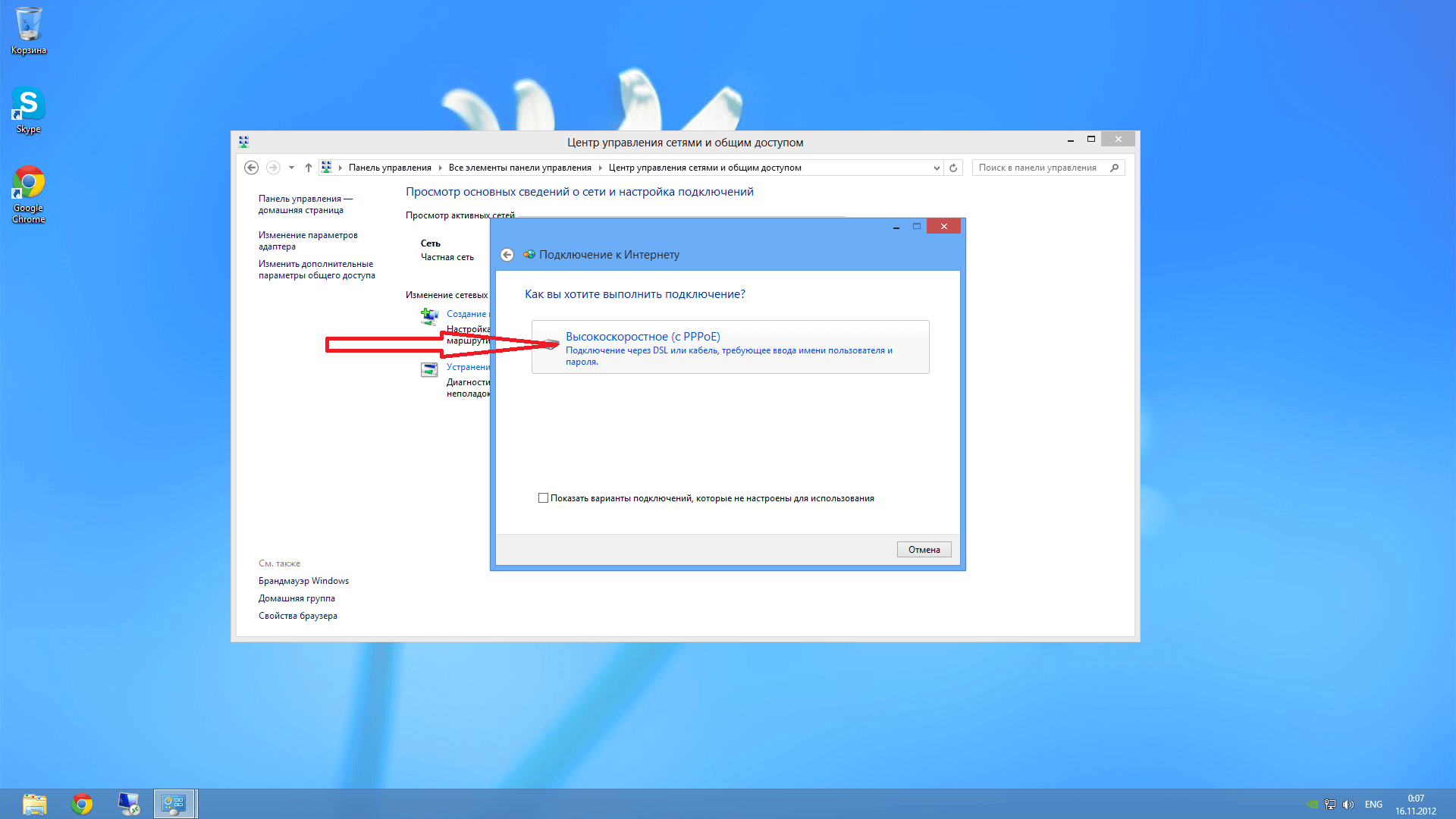Select the Control Panel taskbar button
The width and height of the screenshot is (1456, 819).
[175, 804]
